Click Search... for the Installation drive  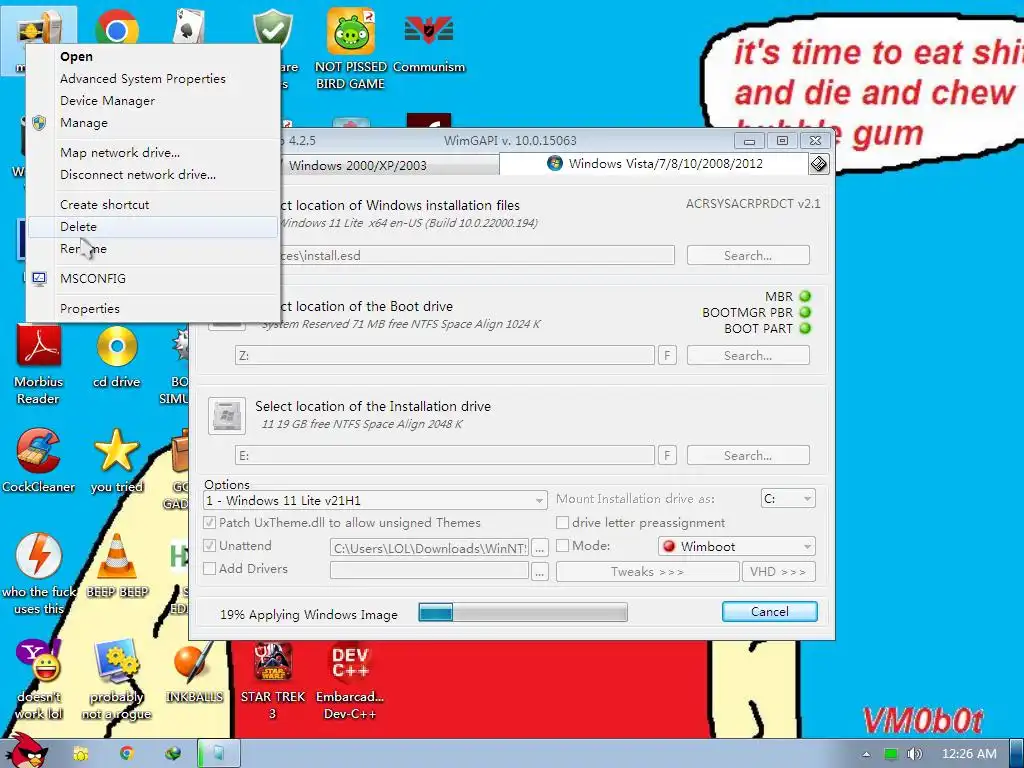748,455
